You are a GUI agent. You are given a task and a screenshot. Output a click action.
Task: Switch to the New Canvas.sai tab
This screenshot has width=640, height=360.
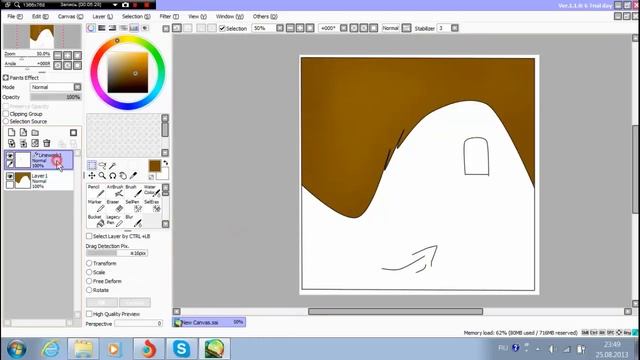pos(209,322)
